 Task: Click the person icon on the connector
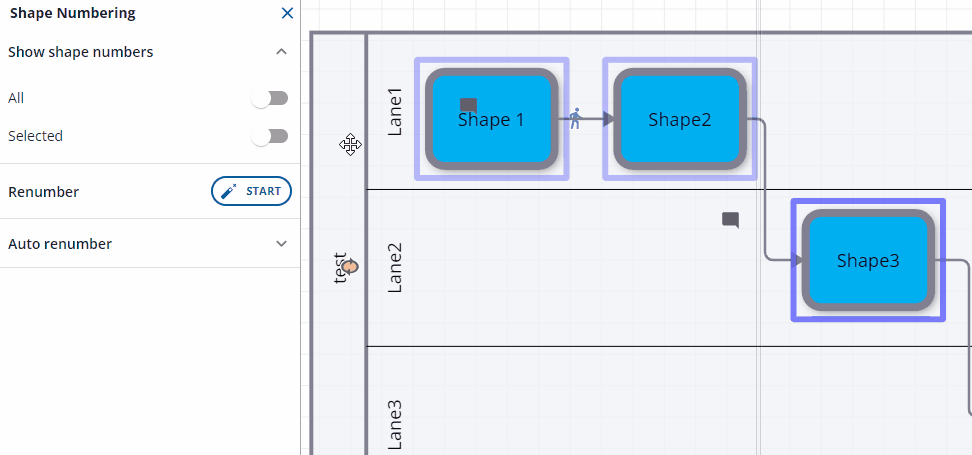tap(574, 119)
